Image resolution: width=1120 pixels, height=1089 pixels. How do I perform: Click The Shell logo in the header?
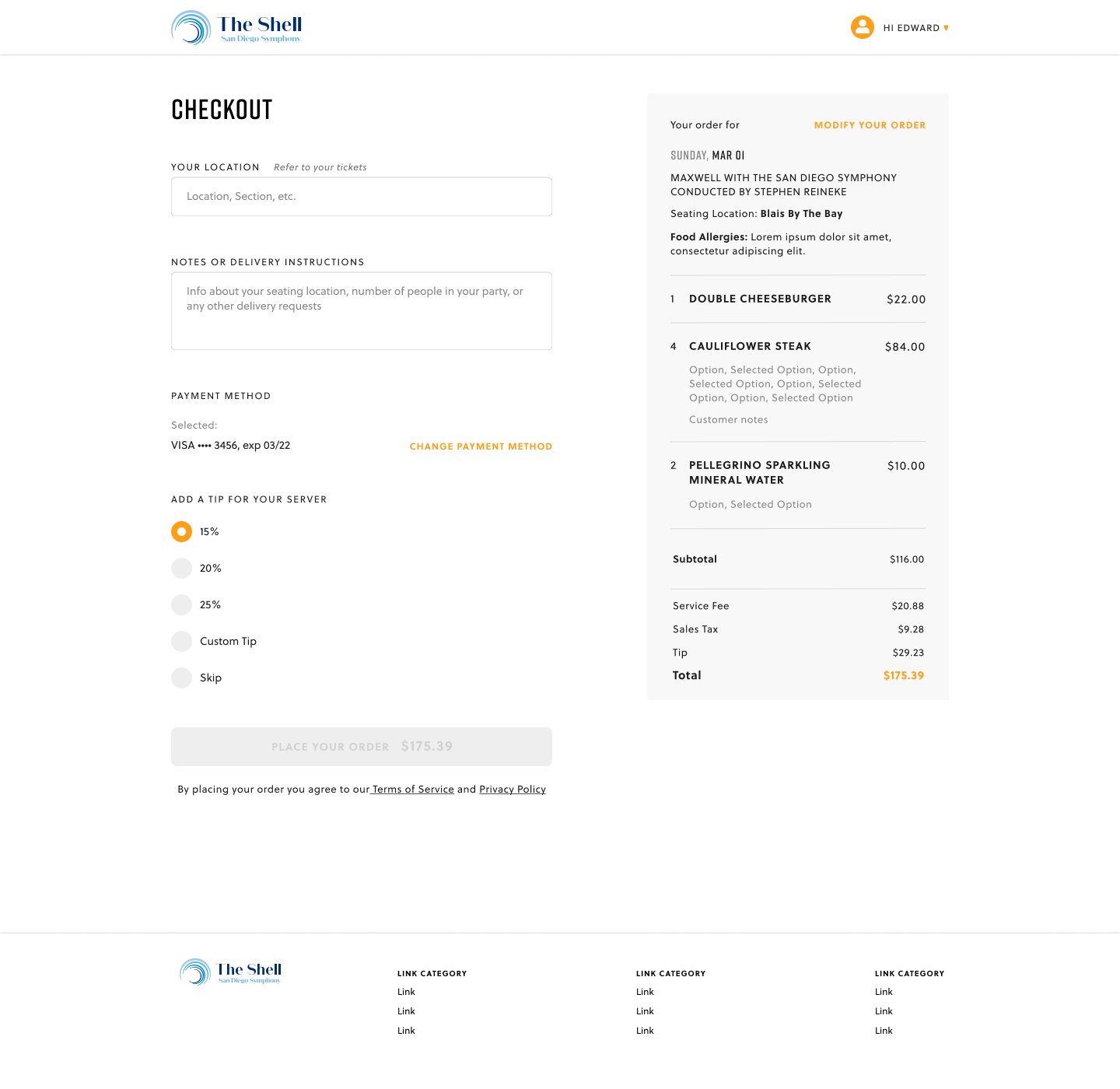pos(236,28)
